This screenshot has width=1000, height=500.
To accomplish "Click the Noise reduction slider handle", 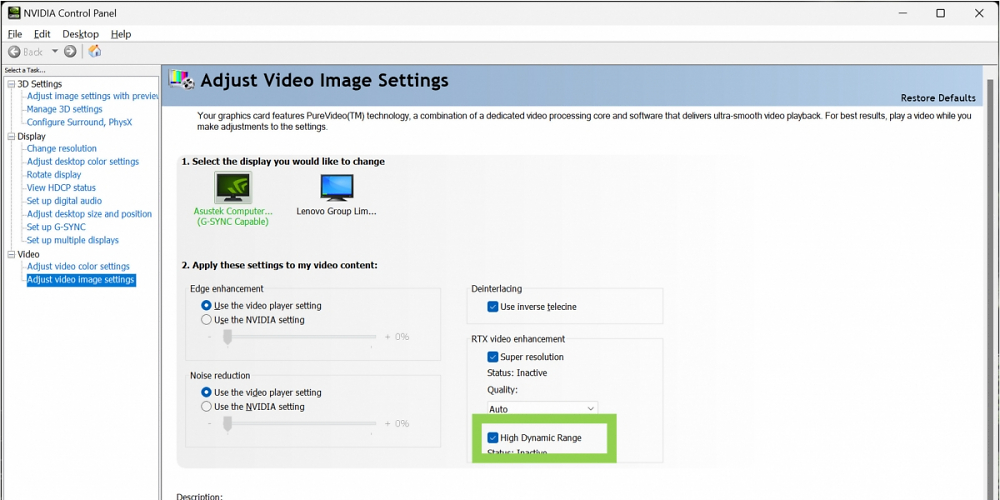I will point(226,424).
